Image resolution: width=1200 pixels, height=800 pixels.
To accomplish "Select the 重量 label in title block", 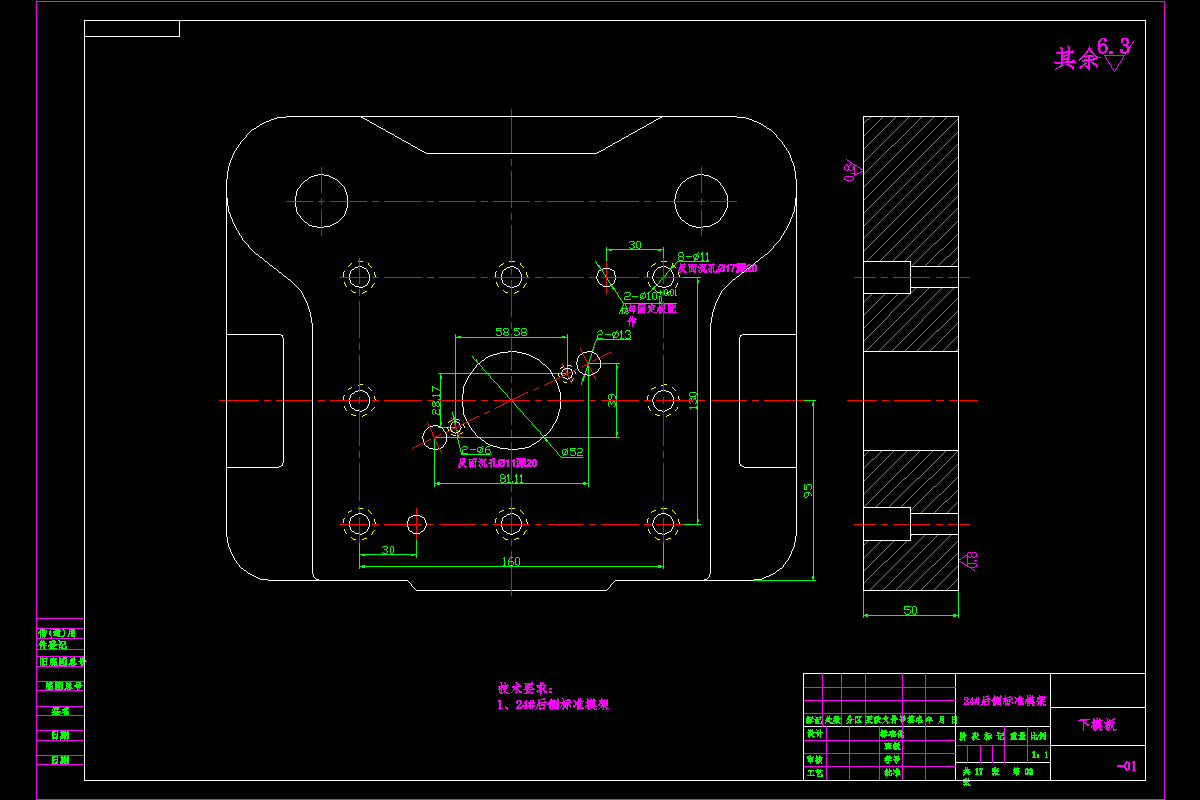I will pyautogui.click(x=1018, y=735).
